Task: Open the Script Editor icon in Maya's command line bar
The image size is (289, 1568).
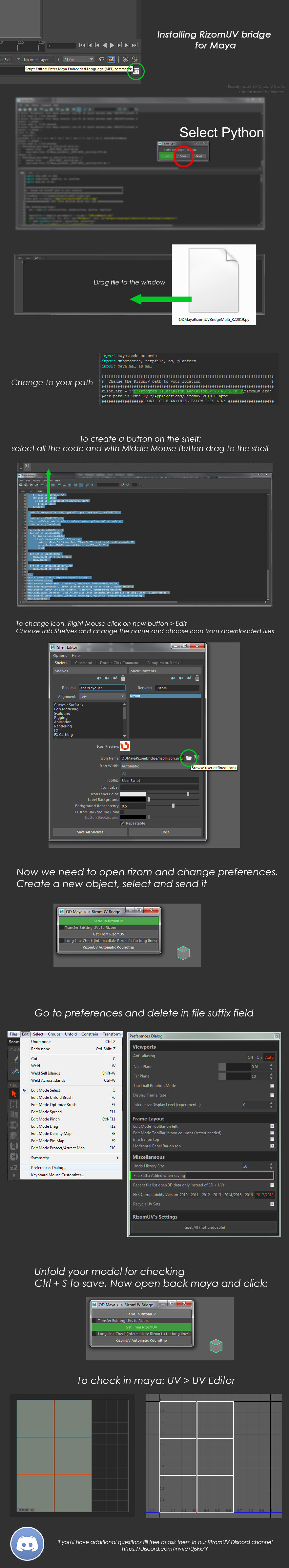Action: click(136, 71)
